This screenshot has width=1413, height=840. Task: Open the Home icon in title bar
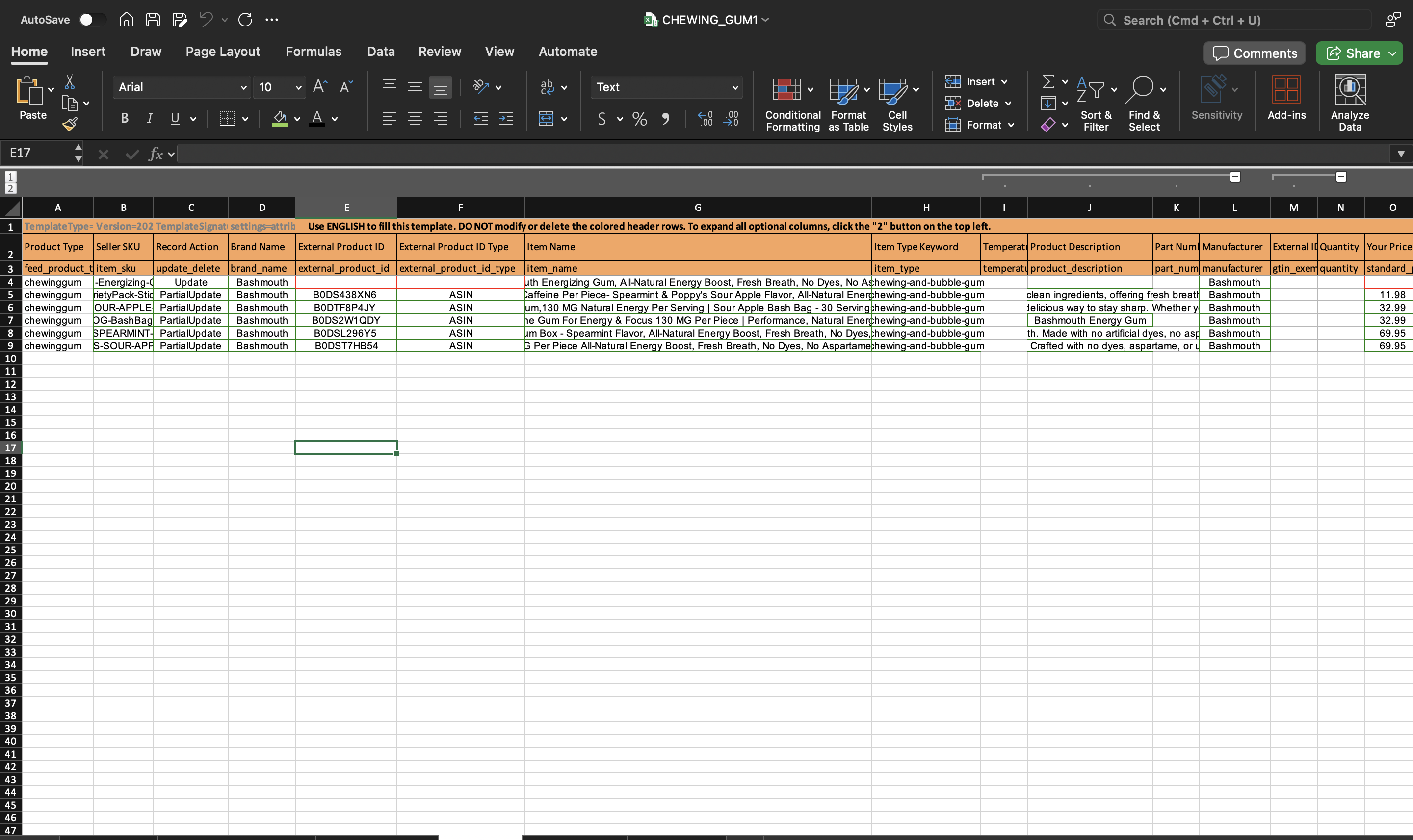point(126,20)
